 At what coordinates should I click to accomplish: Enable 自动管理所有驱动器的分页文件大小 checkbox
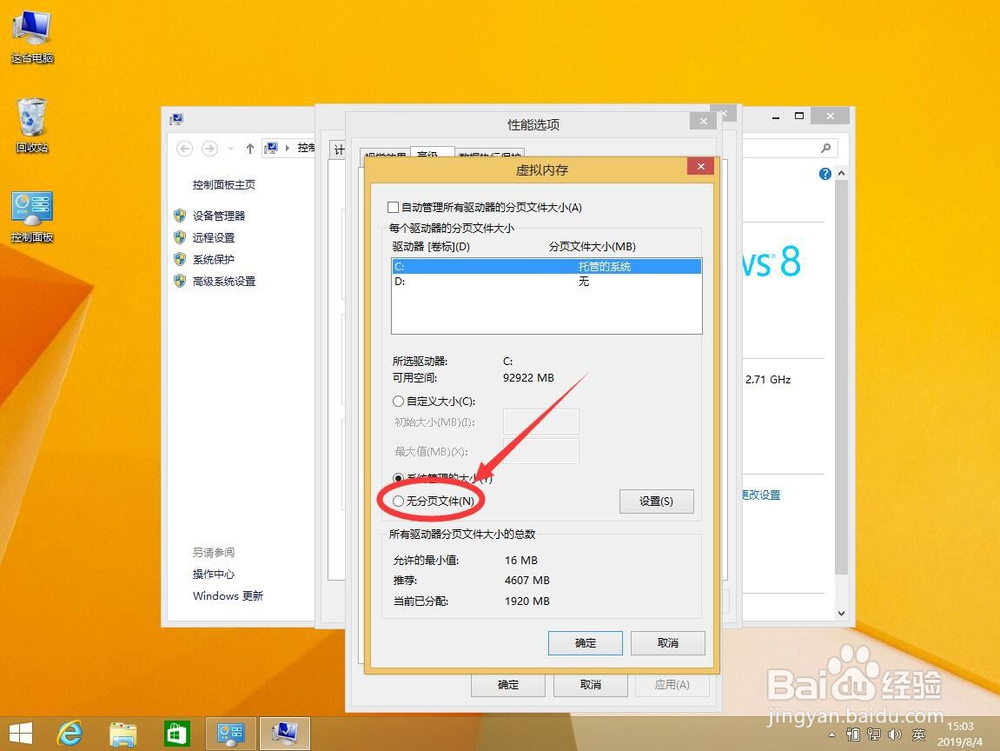point(392,207)
